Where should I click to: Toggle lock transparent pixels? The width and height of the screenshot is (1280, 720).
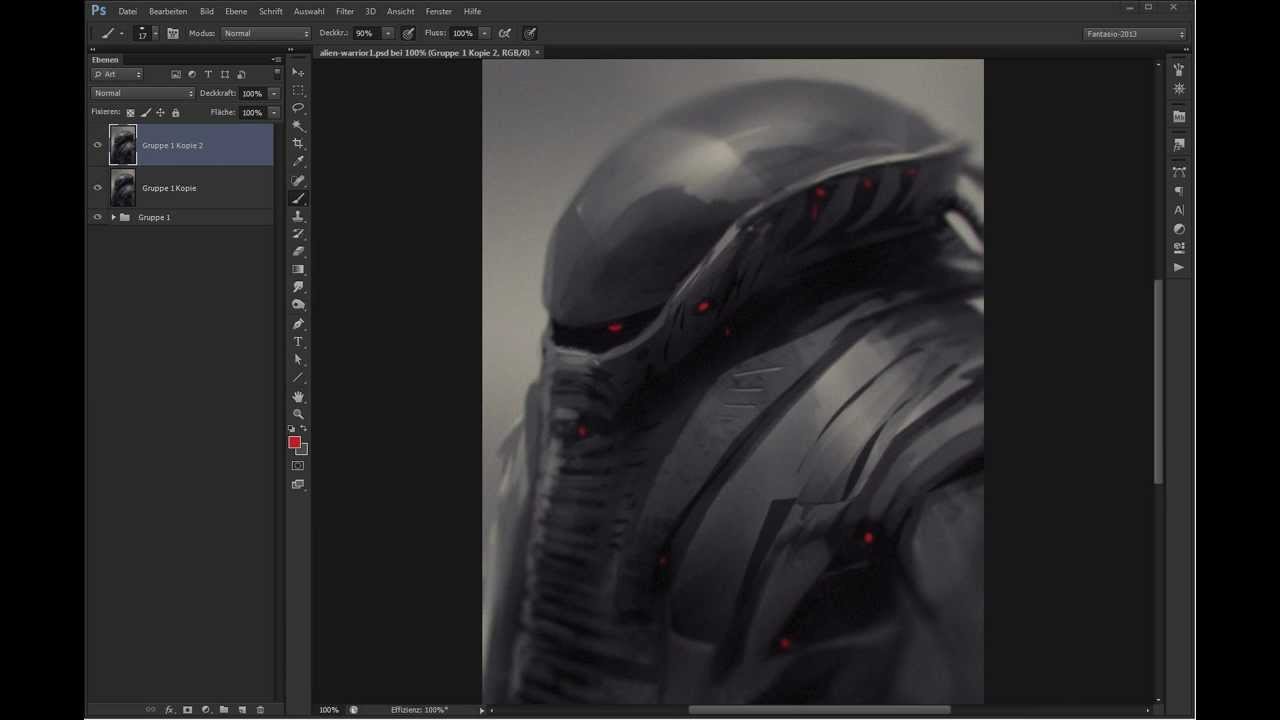130,113
